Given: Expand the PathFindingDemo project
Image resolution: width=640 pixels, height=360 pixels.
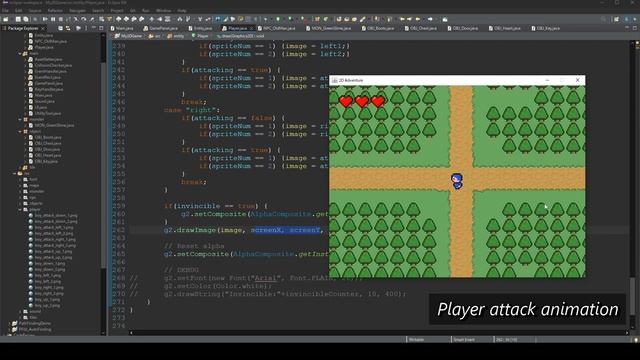Looking at the screenshot, I should pos(9,323).
